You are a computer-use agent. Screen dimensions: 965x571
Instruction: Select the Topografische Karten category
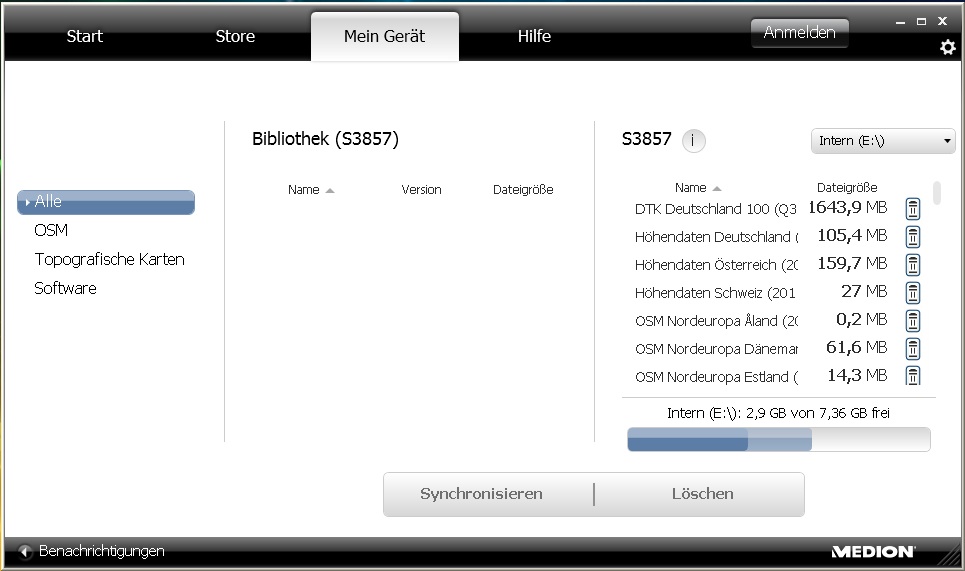tap(109, 259)
